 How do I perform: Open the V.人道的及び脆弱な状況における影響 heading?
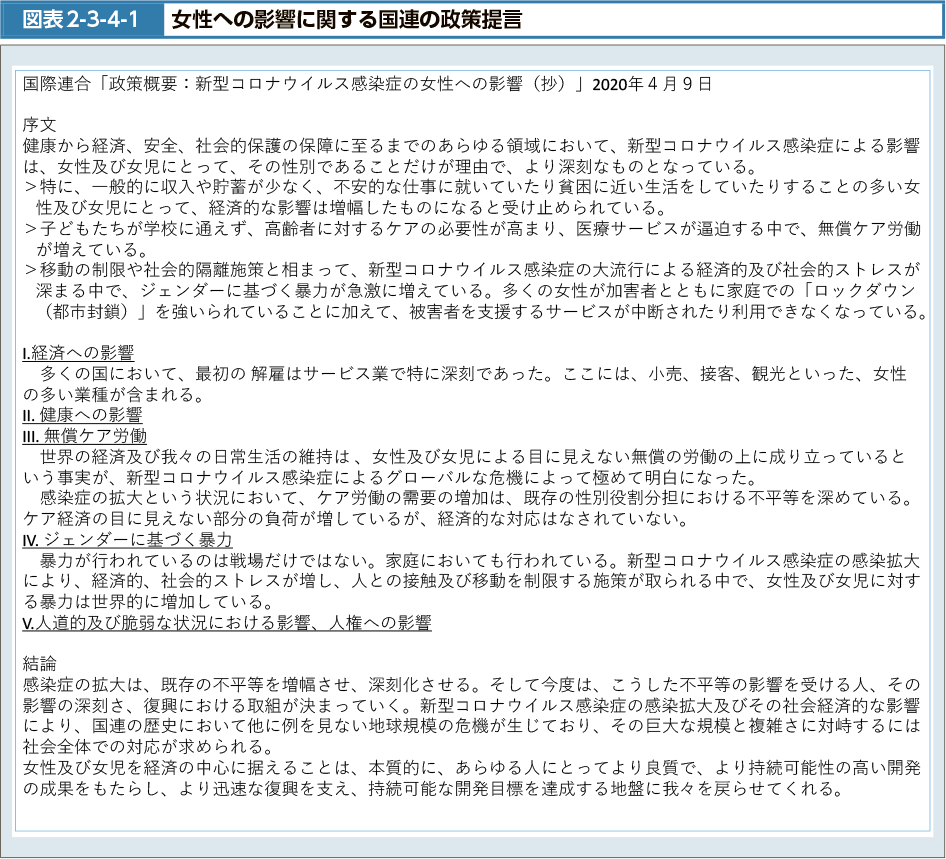(226, 622)
